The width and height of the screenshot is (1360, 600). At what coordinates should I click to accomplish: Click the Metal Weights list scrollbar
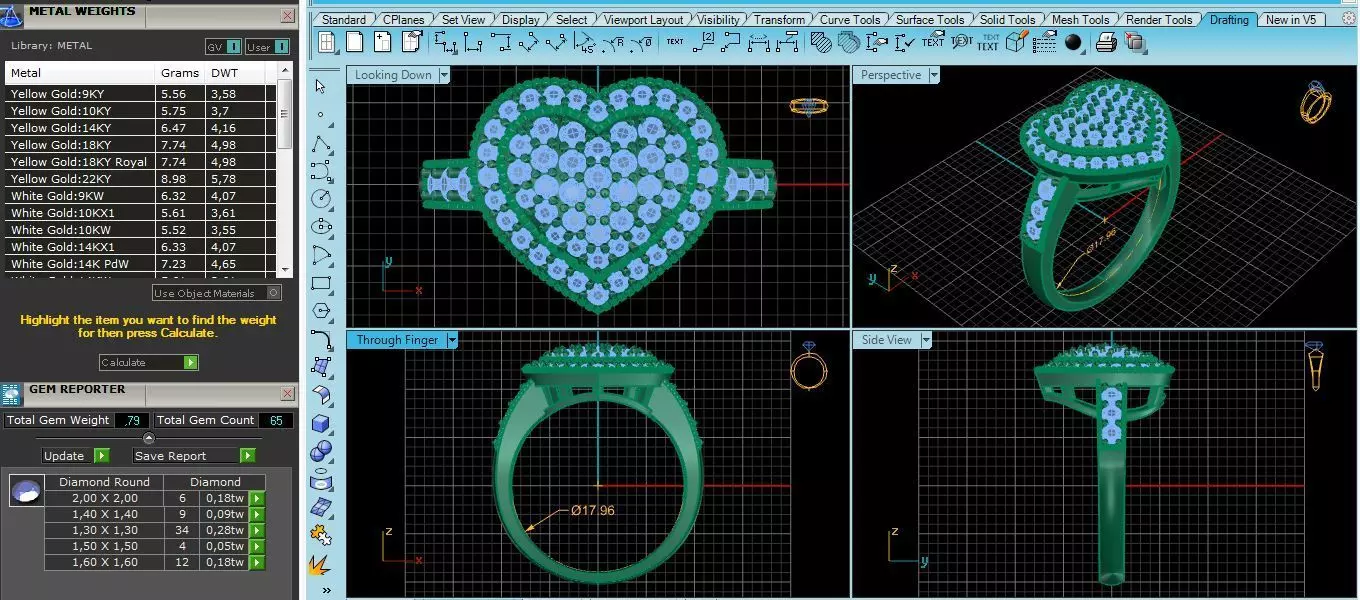click(x=285, y=172)
